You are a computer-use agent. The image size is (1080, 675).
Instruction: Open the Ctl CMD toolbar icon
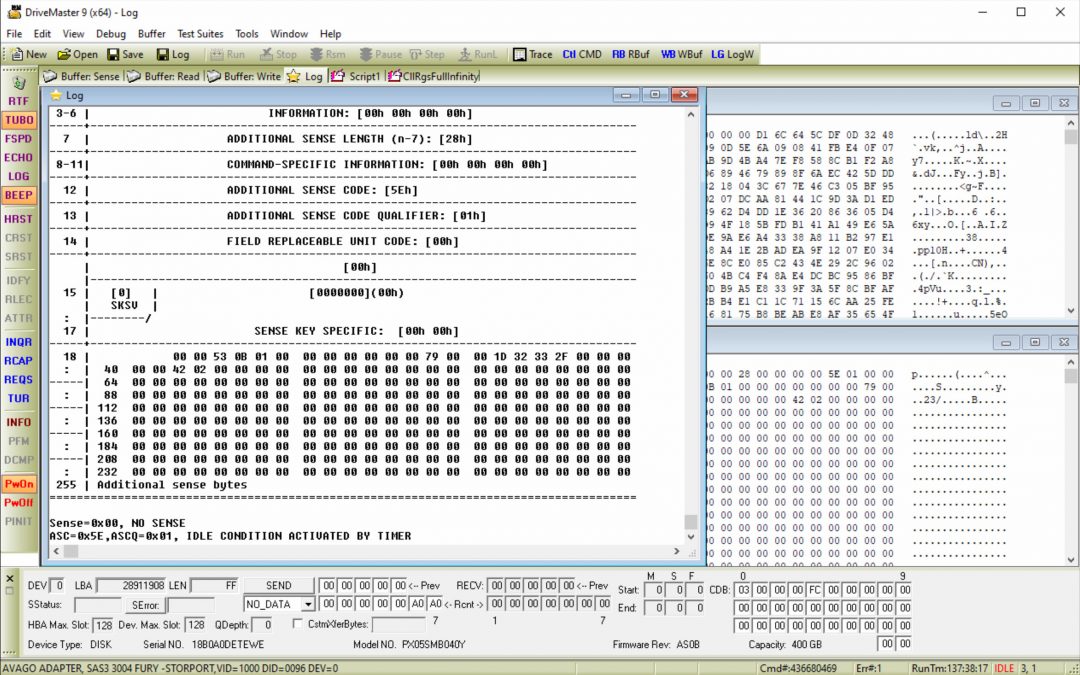(x=581, y=54)
